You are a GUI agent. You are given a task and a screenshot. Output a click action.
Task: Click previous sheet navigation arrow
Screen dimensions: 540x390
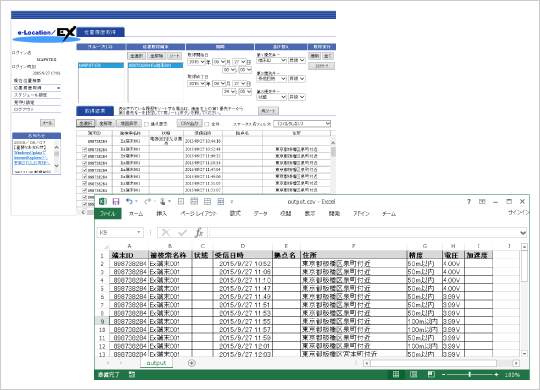(108, 363)
